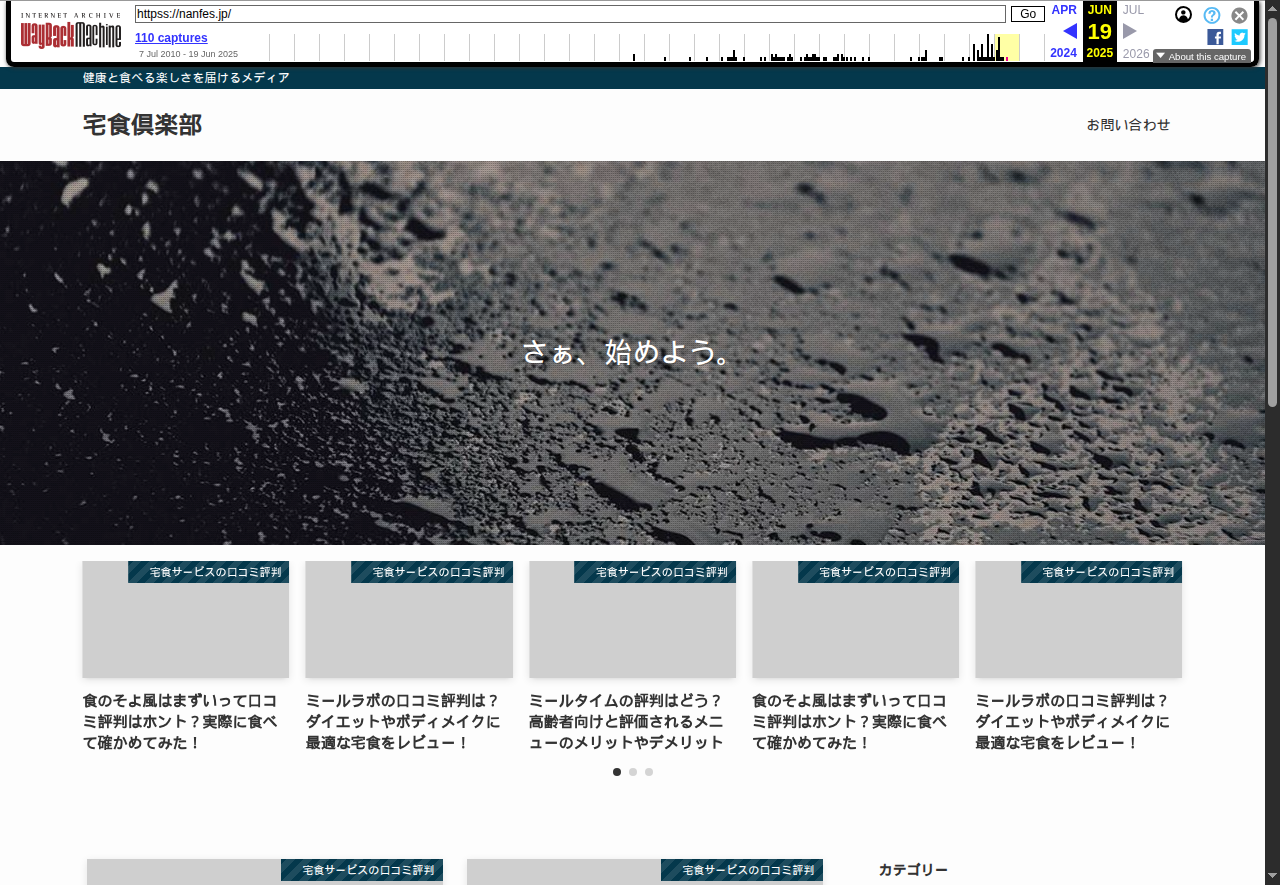Image resolution: width=1280 pixels, height=885 pixels.
Task: Open お問い合わせ menu item
Action: (1128, 125)
